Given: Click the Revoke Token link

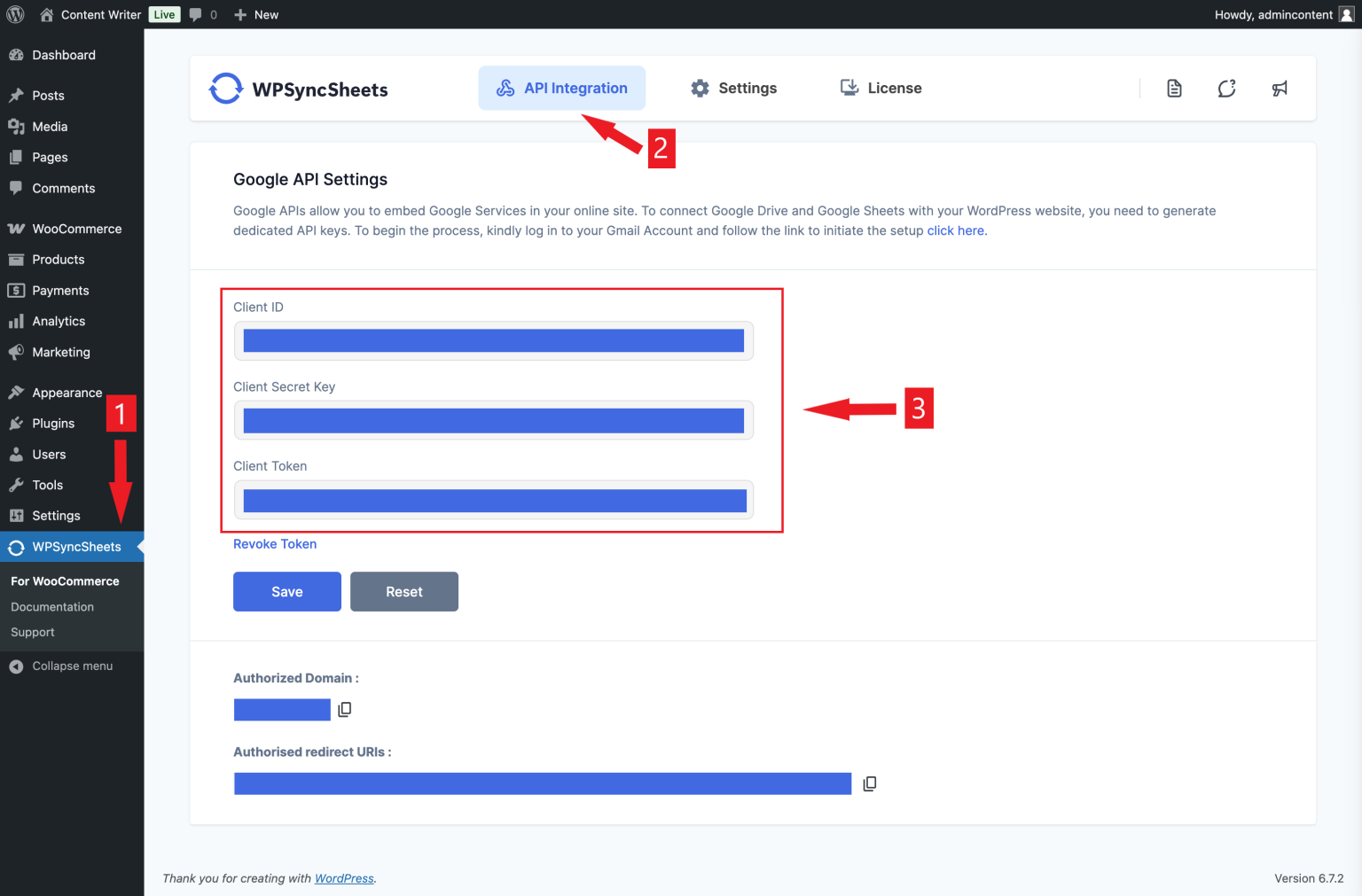Looking at the screenshot, I should pos(275,543).
